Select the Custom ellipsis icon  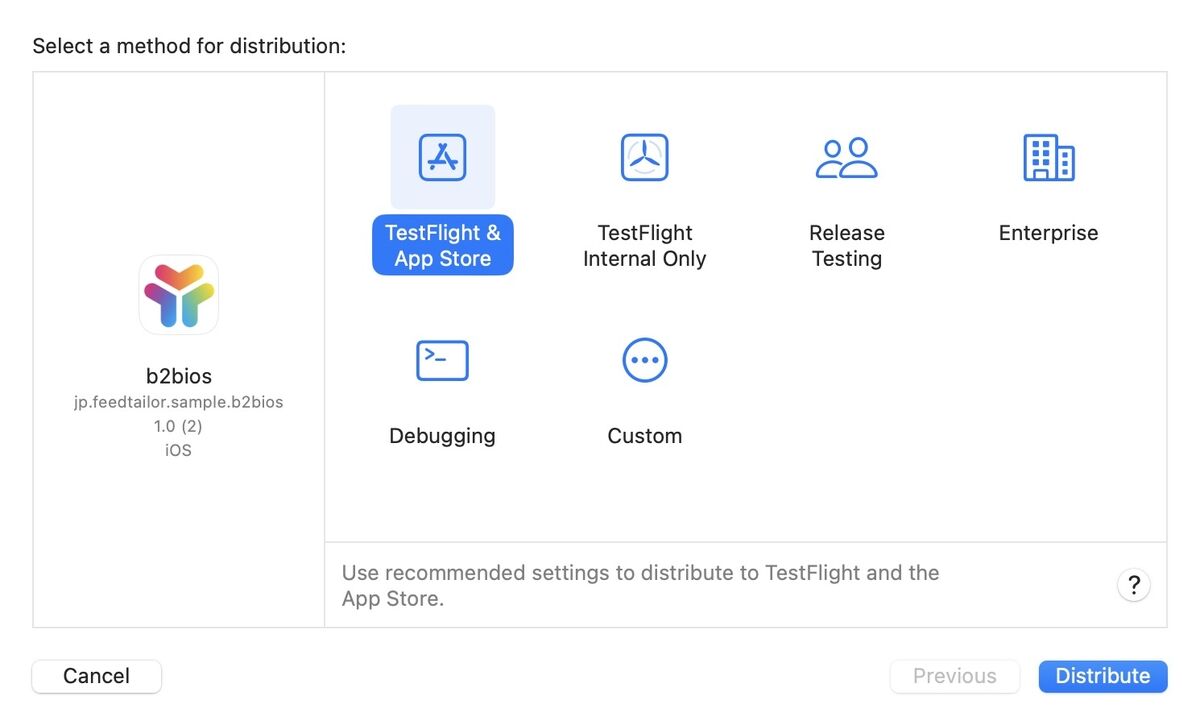pyautogui.click(x=645, y=360)
